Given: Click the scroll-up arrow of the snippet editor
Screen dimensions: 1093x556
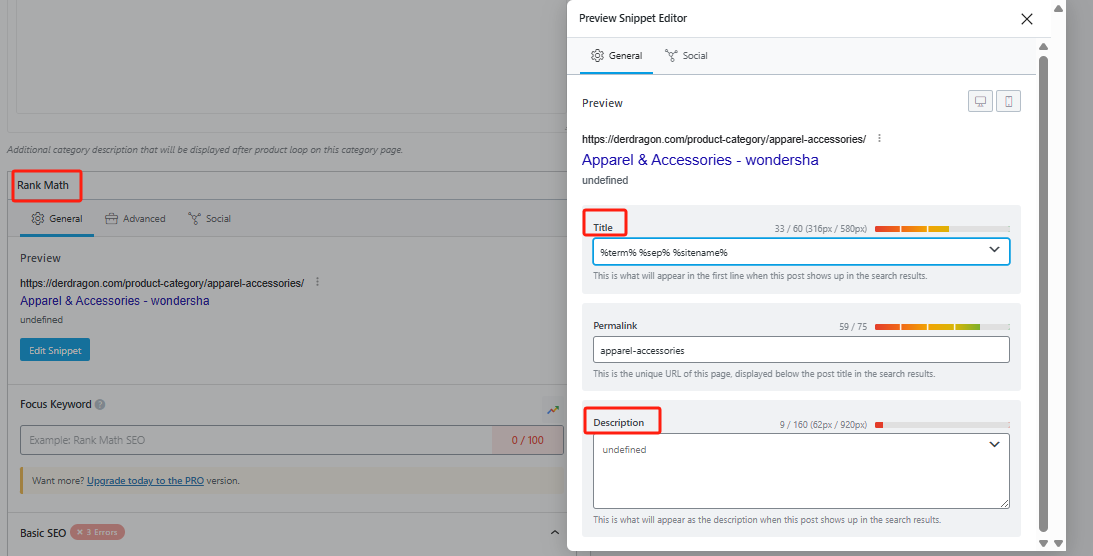Looking at the screenshot, I should pos(1044,47).
